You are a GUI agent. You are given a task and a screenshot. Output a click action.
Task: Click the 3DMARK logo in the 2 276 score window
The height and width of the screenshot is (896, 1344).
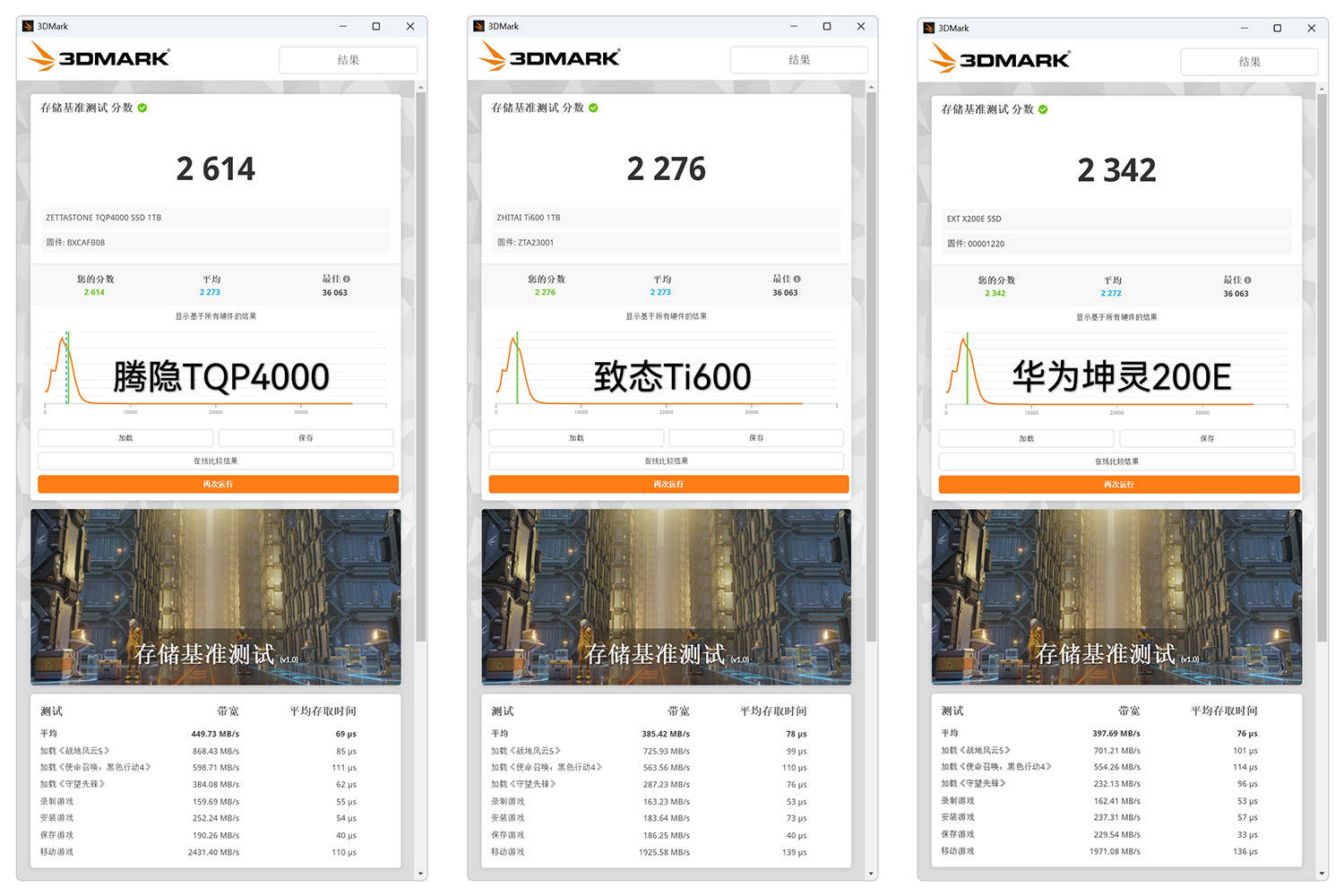(549, 56)
